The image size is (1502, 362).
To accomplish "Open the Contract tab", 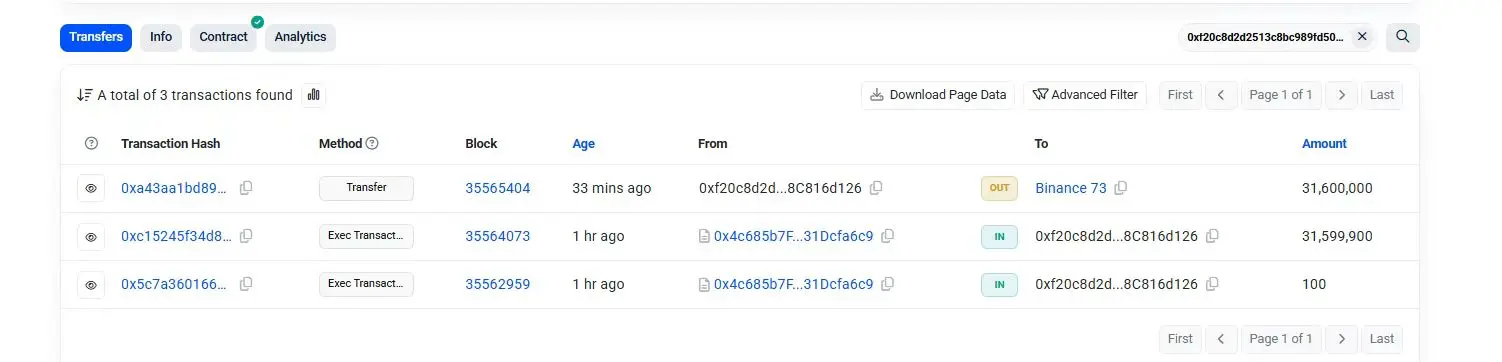I will [223, 37].
